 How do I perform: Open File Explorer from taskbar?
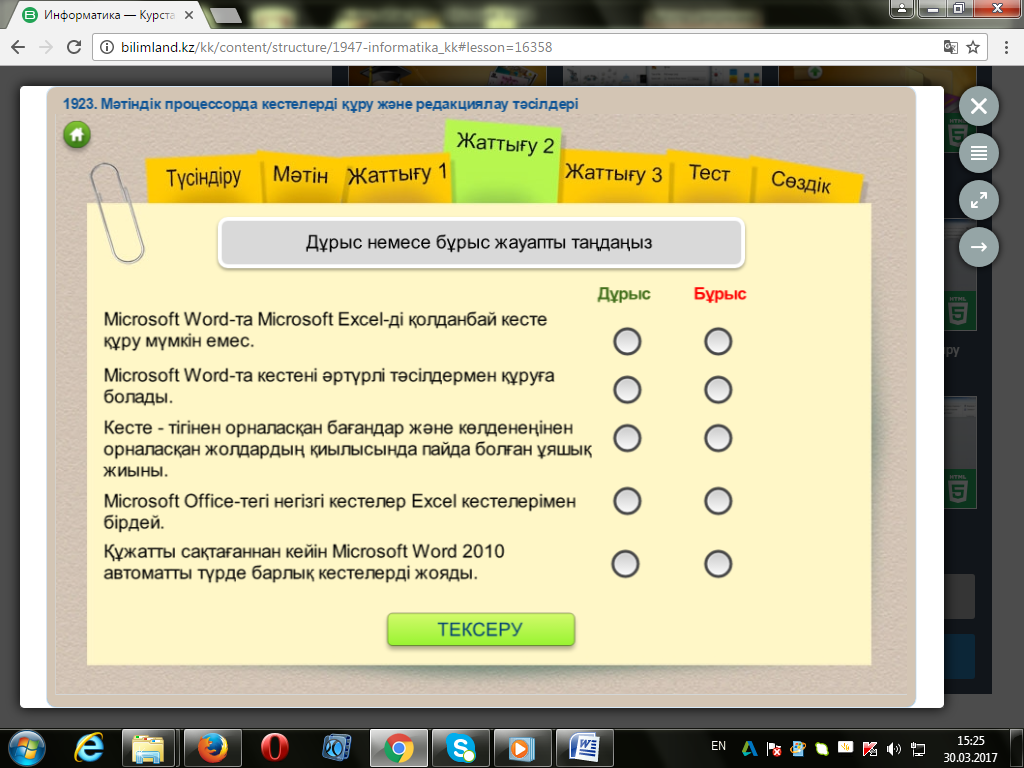click(x=148, y=748)
